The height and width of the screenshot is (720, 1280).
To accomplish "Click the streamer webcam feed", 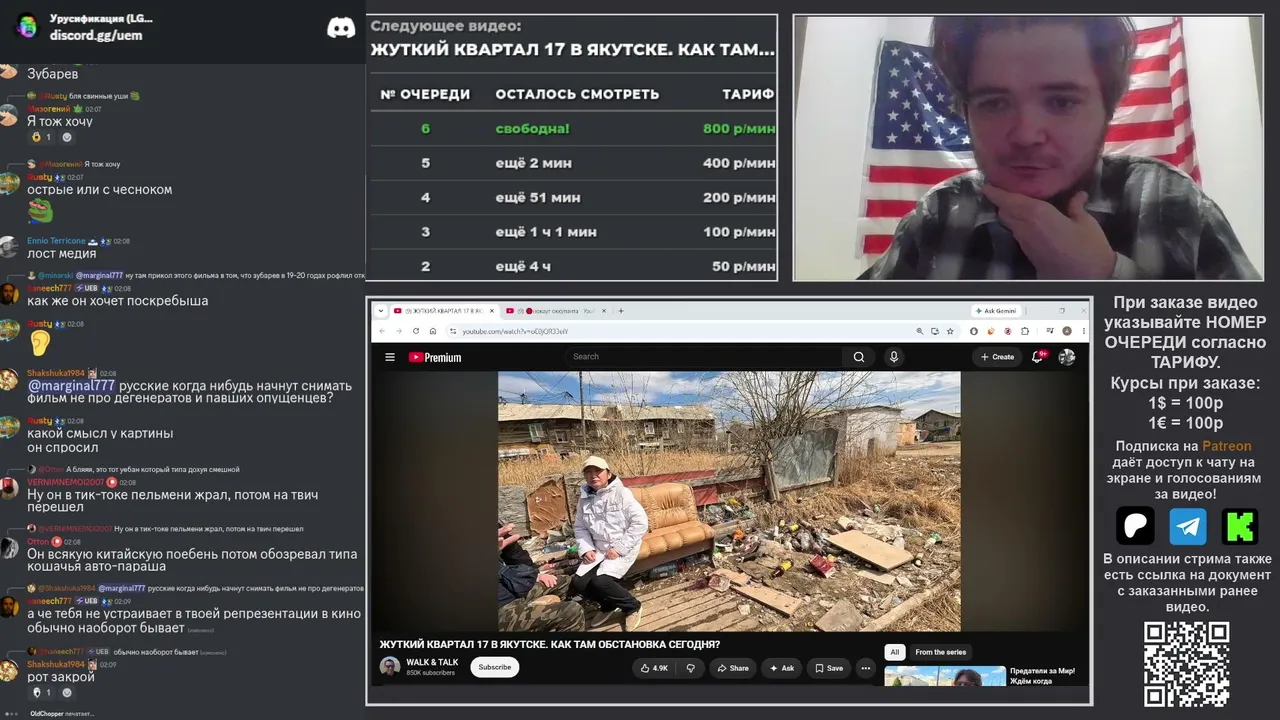I will click(x=1028, y=148).
